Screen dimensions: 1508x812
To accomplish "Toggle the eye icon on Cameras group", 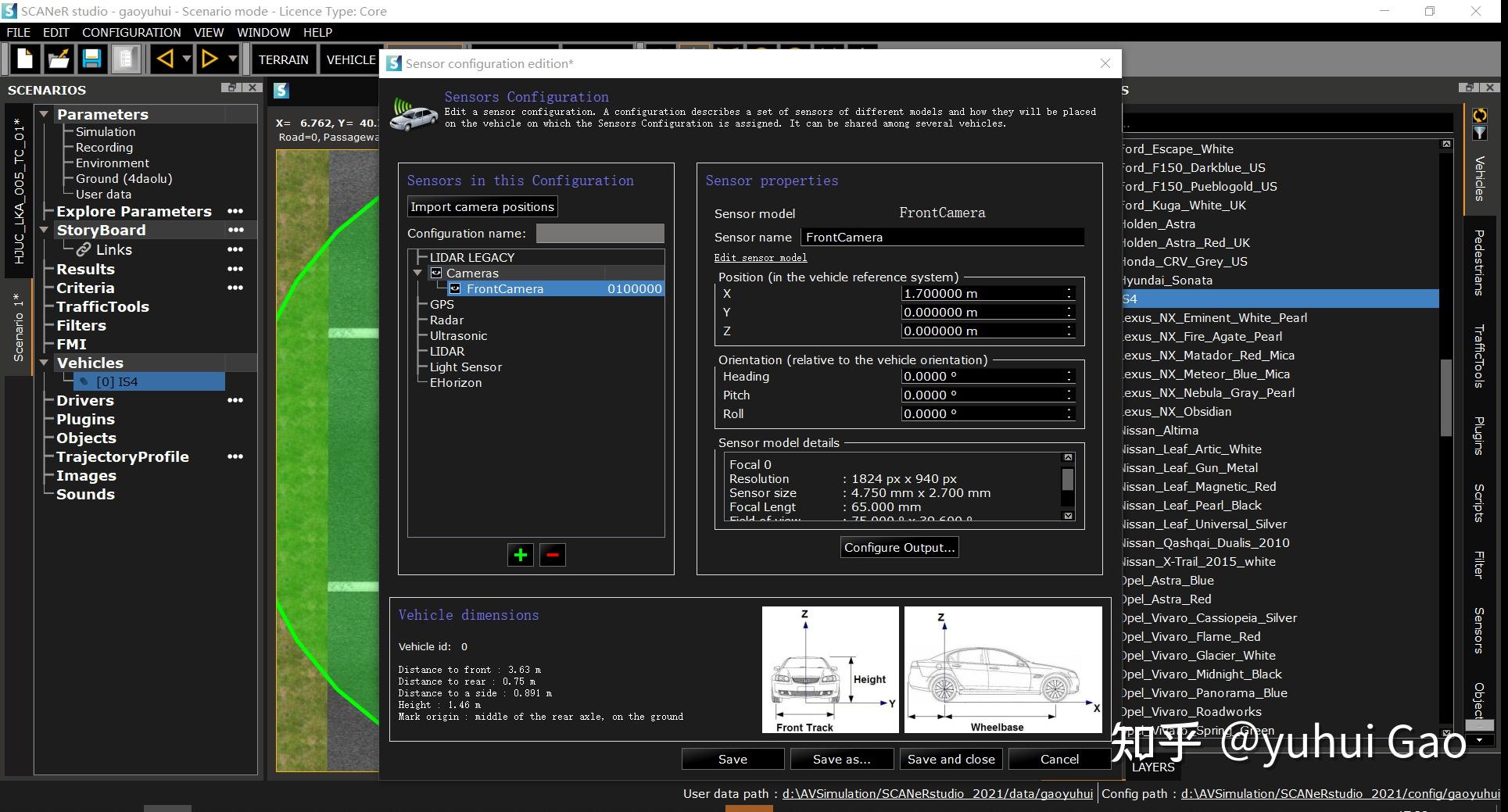I will click(x=436, y=274).
